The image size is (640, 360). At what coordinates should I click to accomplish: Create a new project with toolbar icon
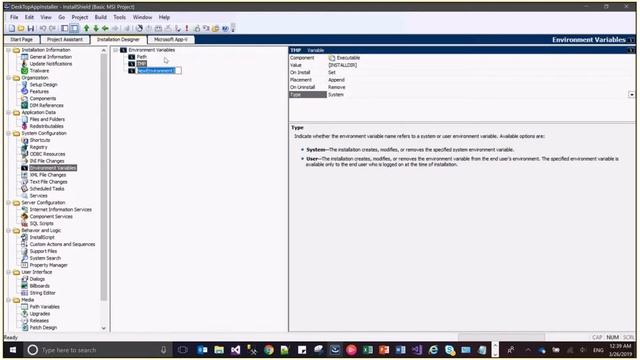click(12, 28)
